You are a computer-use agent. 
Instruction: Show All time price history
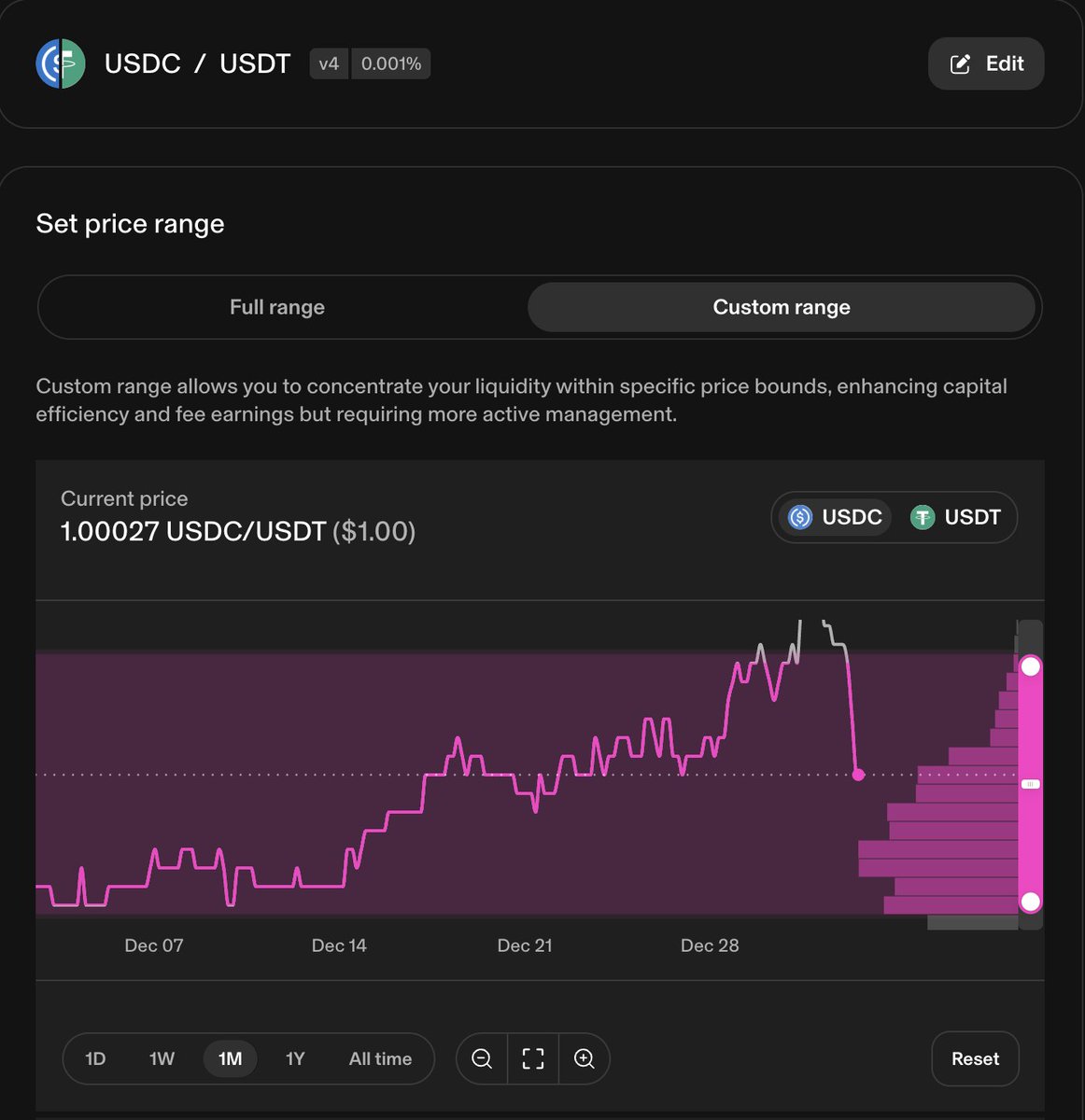point(380,1058)
